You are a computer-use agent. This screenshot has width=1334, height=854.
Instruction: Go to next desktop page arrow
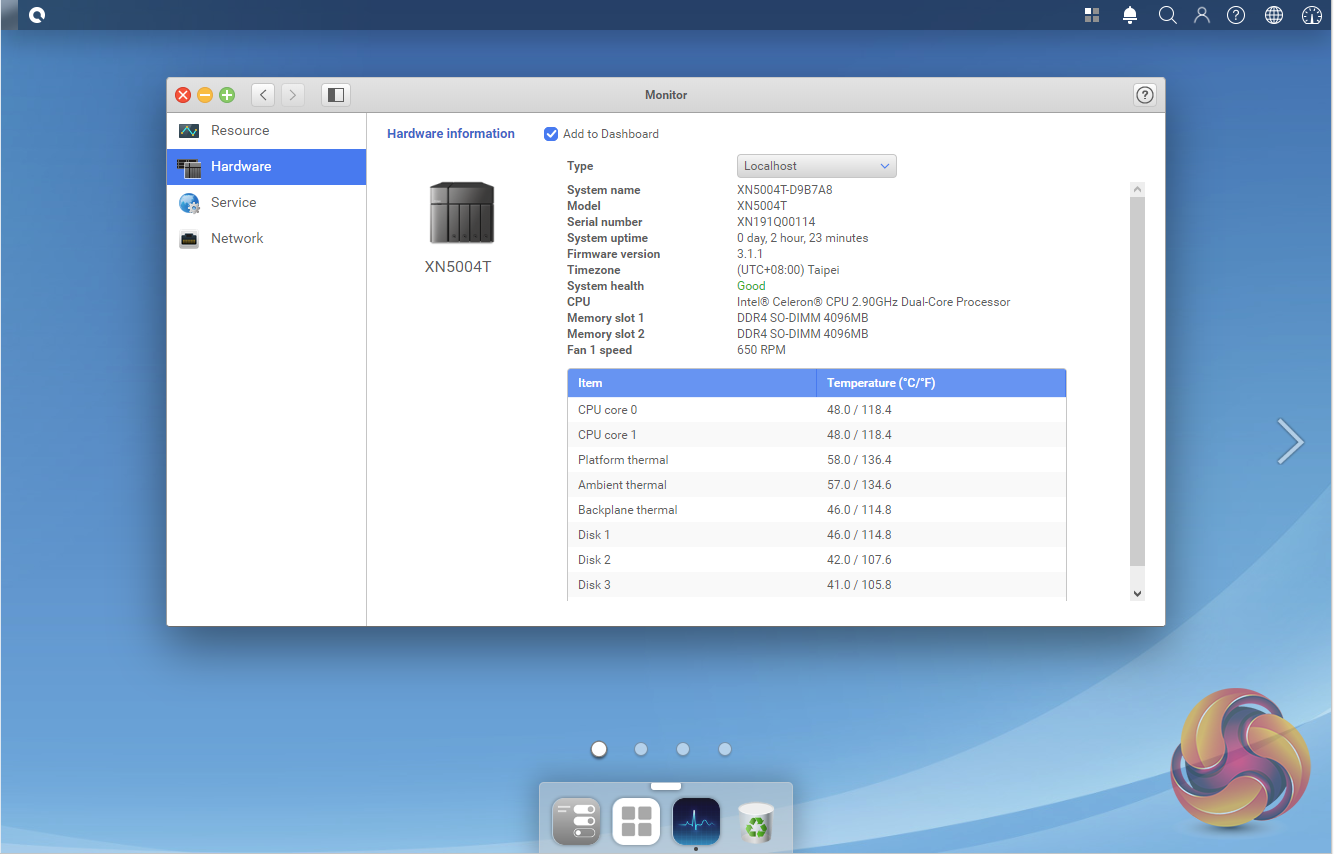coord(1290,441)
